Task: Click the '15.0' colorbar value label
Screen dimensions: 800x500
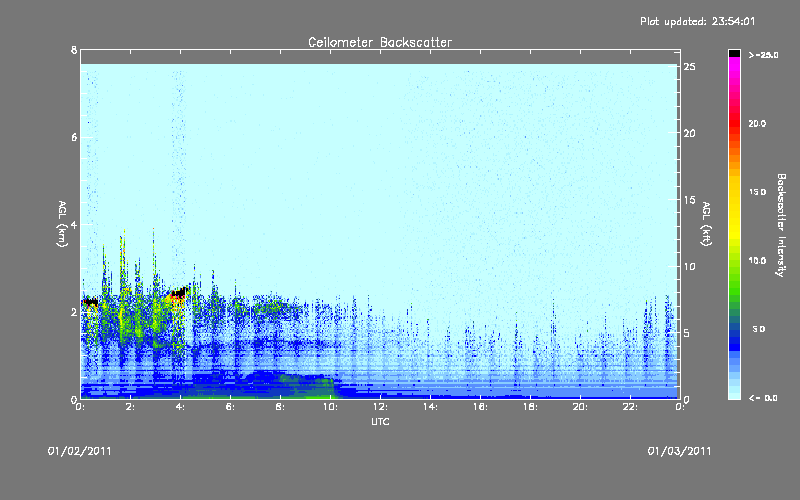Action: point(757,192)
